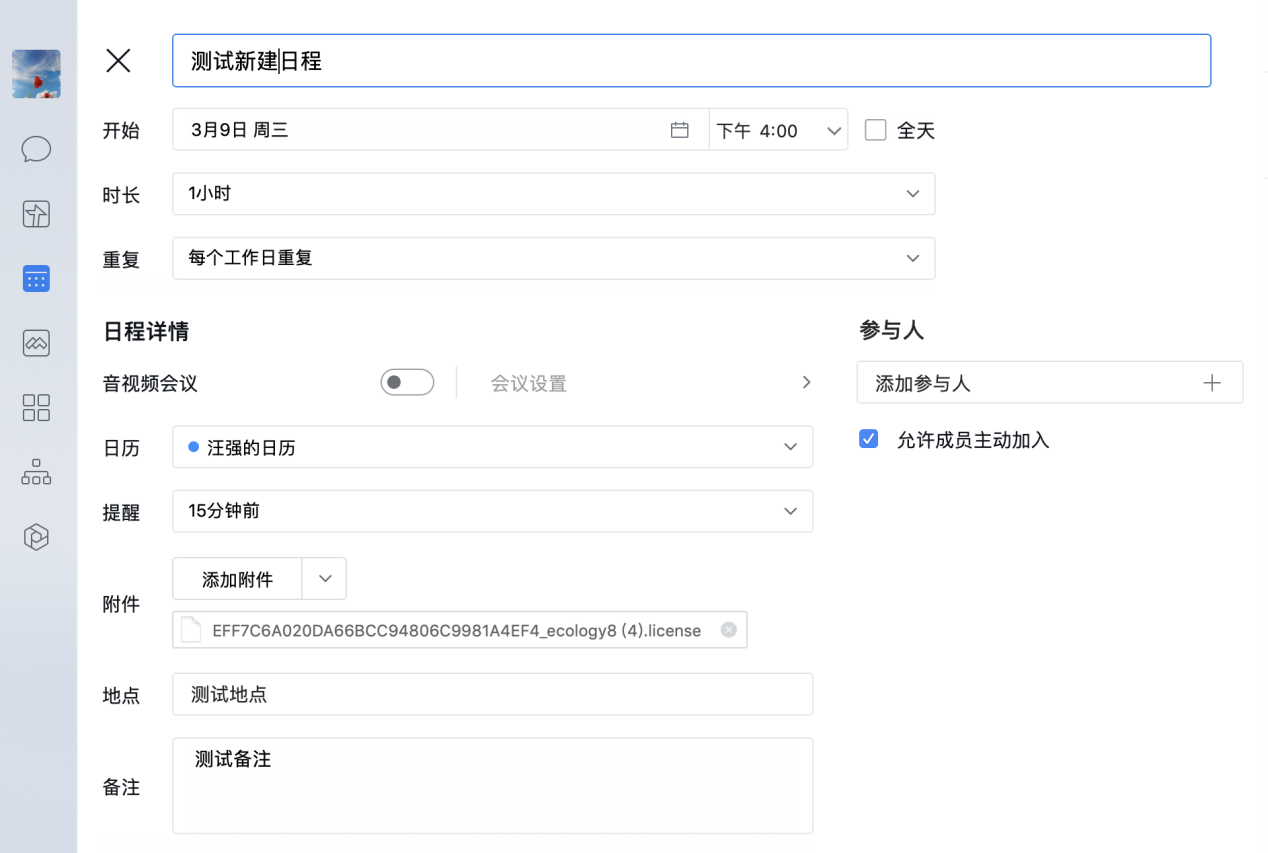Click the 添加附件 button
Viewport: 1268px width, 853px height.
(x=237, y=579)
